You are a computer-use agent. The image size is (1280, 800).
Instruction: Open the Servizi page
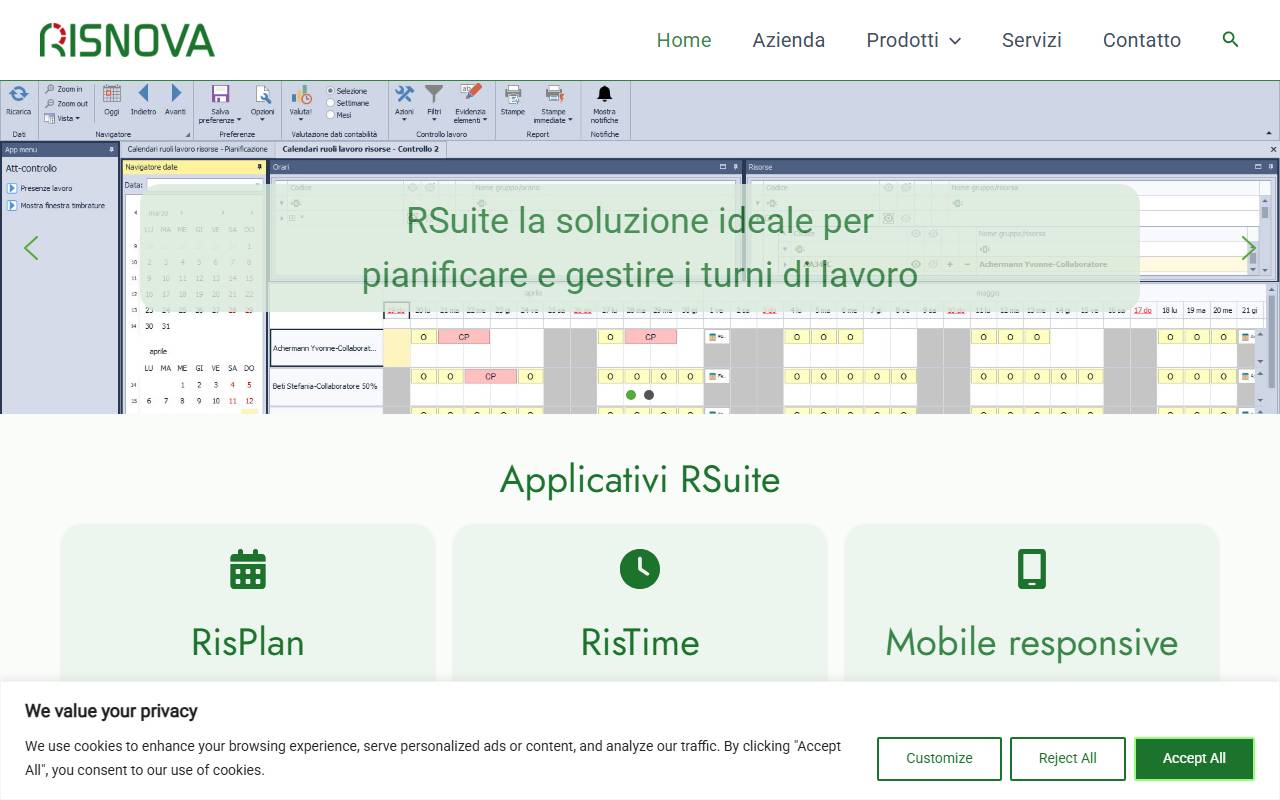tap(1032, 40)
